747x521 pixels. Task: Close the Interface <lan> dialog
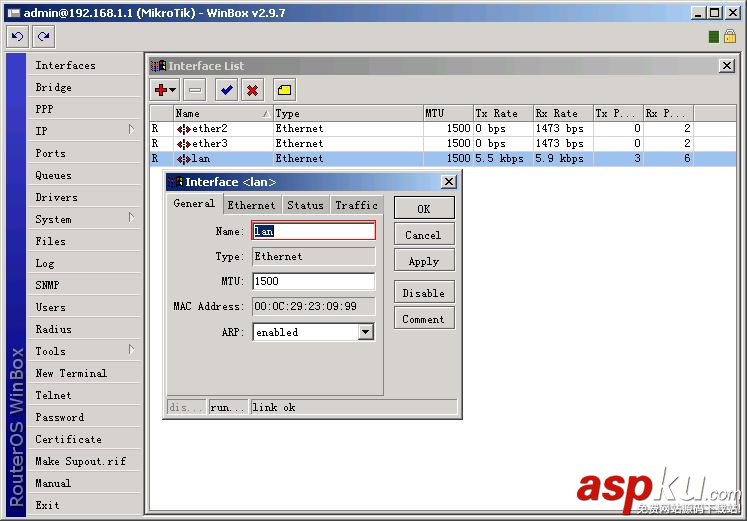449,181
